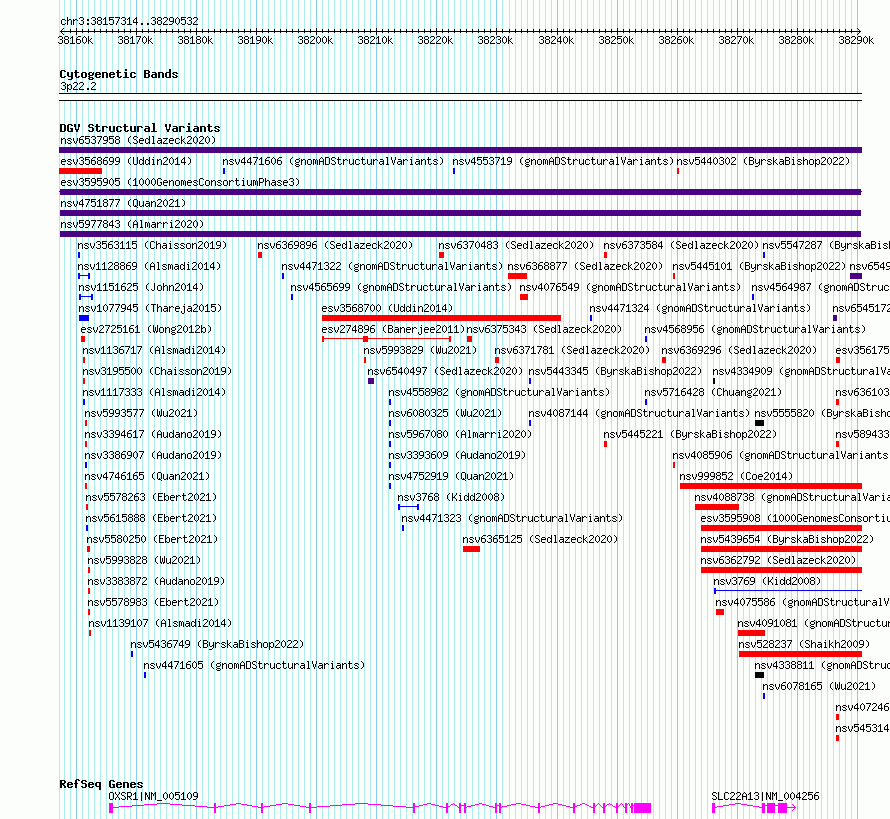Click nsv4471322 gnomAD variant label
The image size is (890, 819).
pyautogui.click(x=392, y=266)
